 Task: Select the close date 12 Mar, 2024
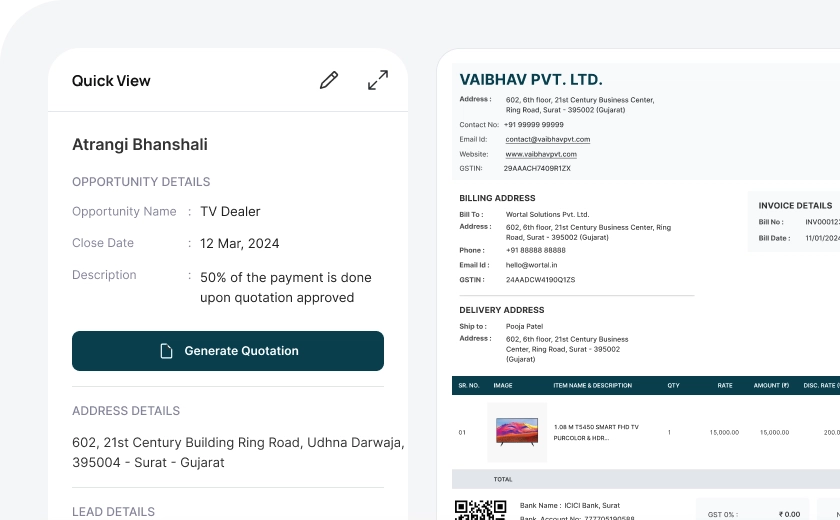(240, 243)
